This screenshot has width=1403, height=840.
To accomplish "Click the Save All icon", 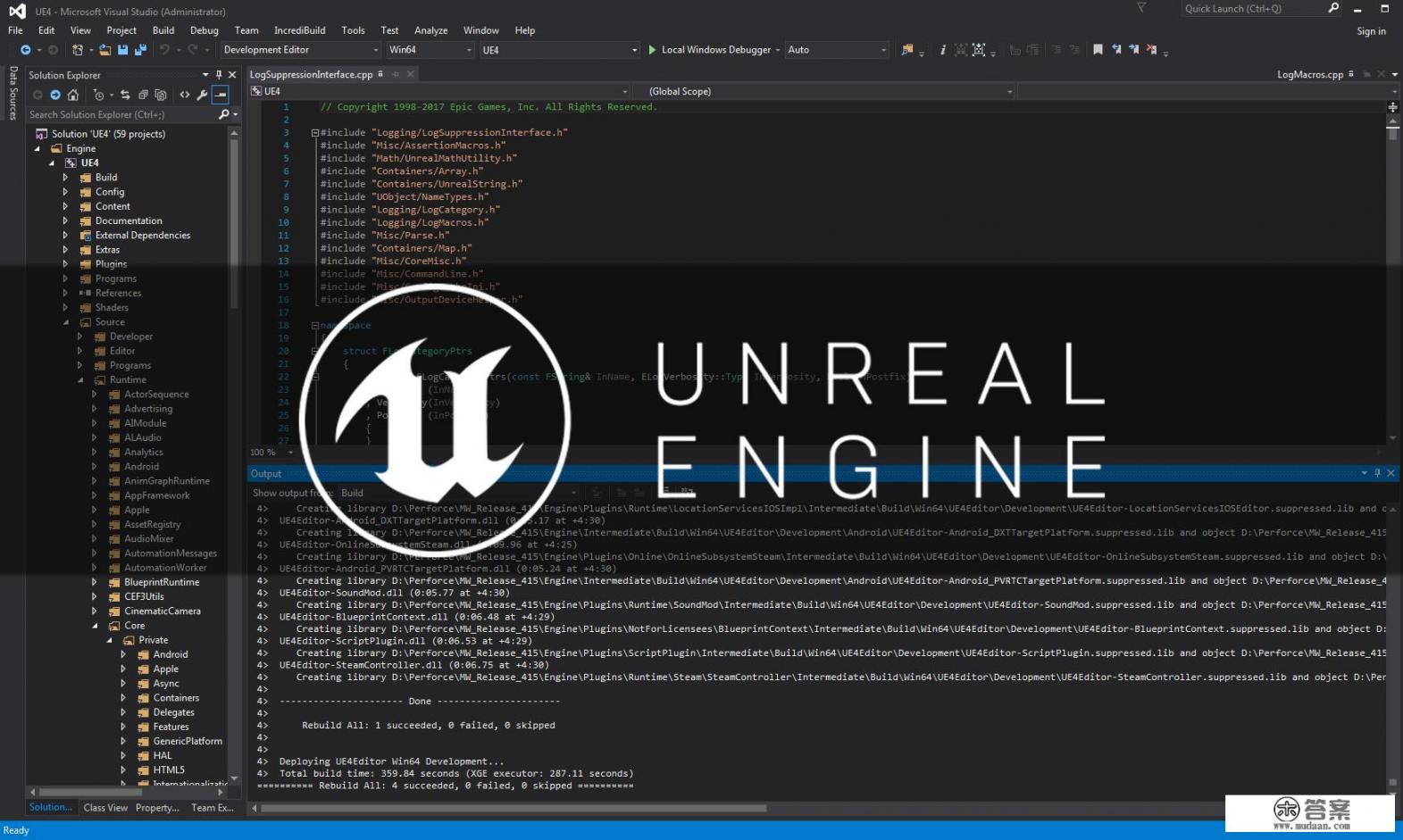I will [x=140, y=50].
